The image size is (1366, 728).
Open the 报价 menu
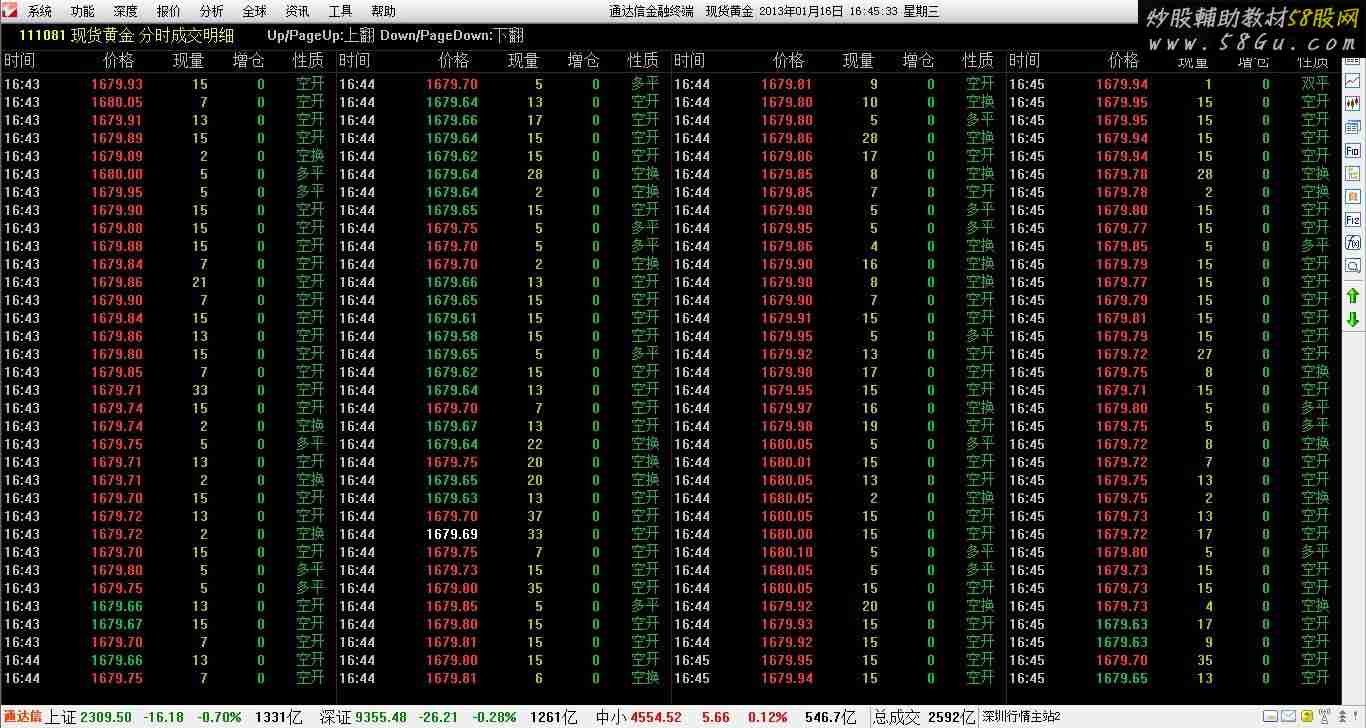(169, 12)
